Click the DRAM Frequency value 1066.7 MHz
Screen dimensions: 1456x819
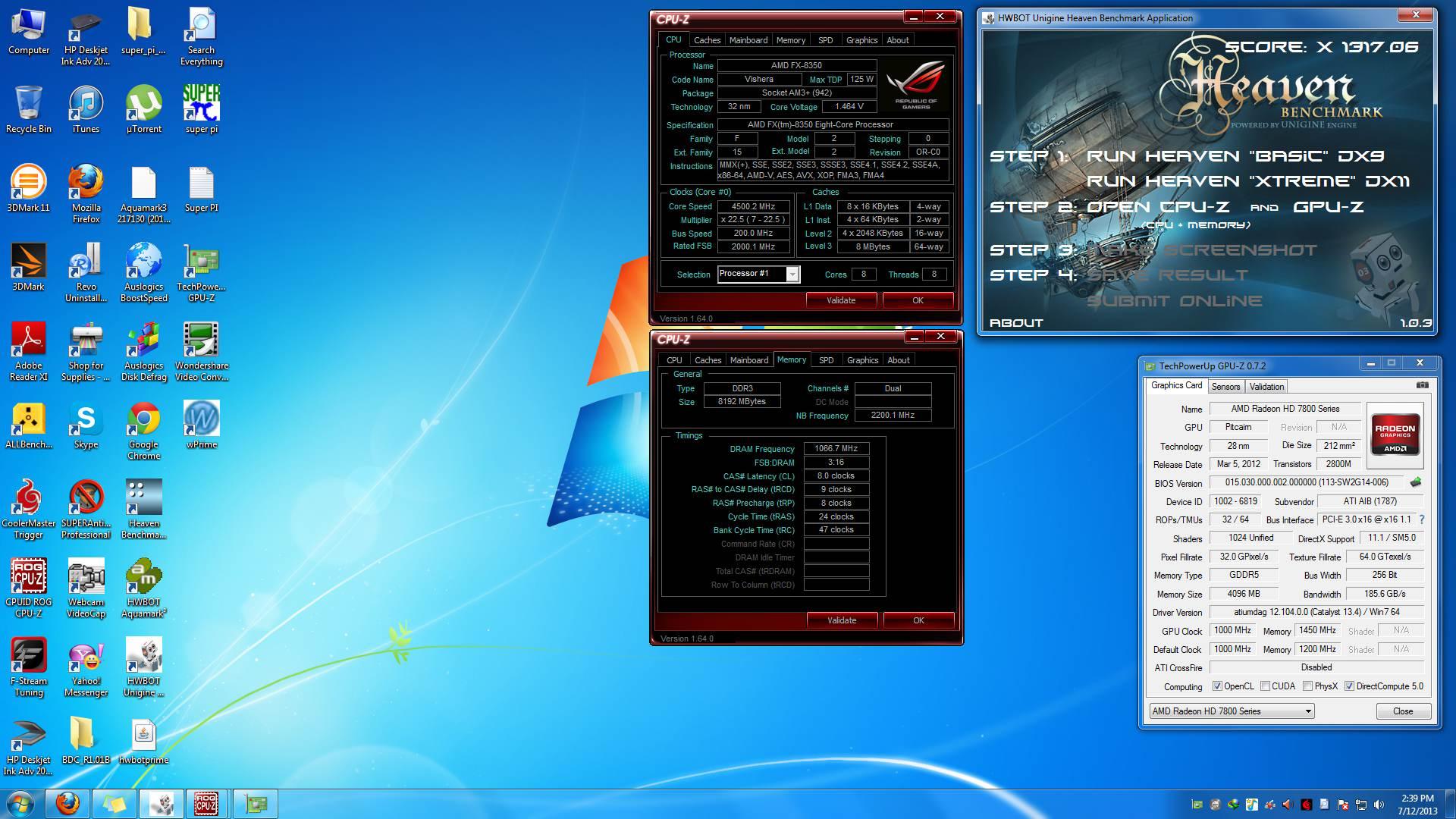[836, 449]
